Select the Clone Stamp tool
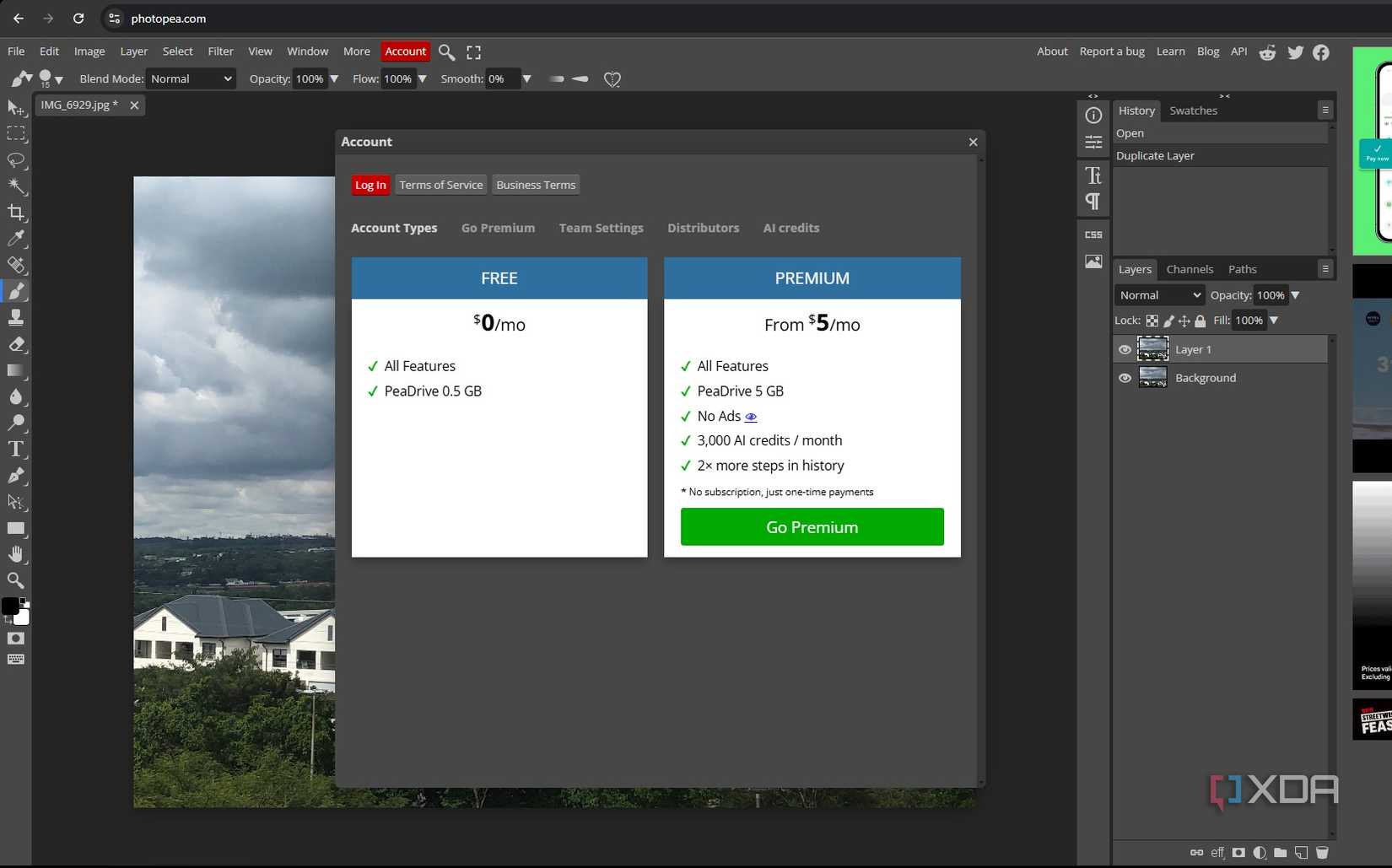Image resolution: width=1392 pixels, height=868 pixels. 16,317
